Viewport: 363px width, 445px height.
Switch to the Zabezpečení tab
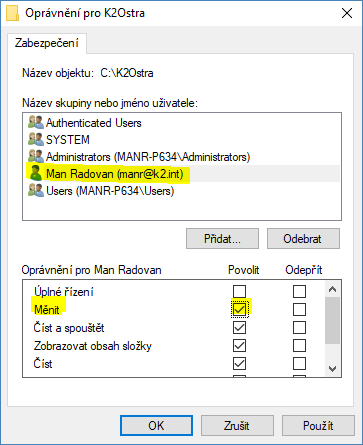click(x=47, y=43)
